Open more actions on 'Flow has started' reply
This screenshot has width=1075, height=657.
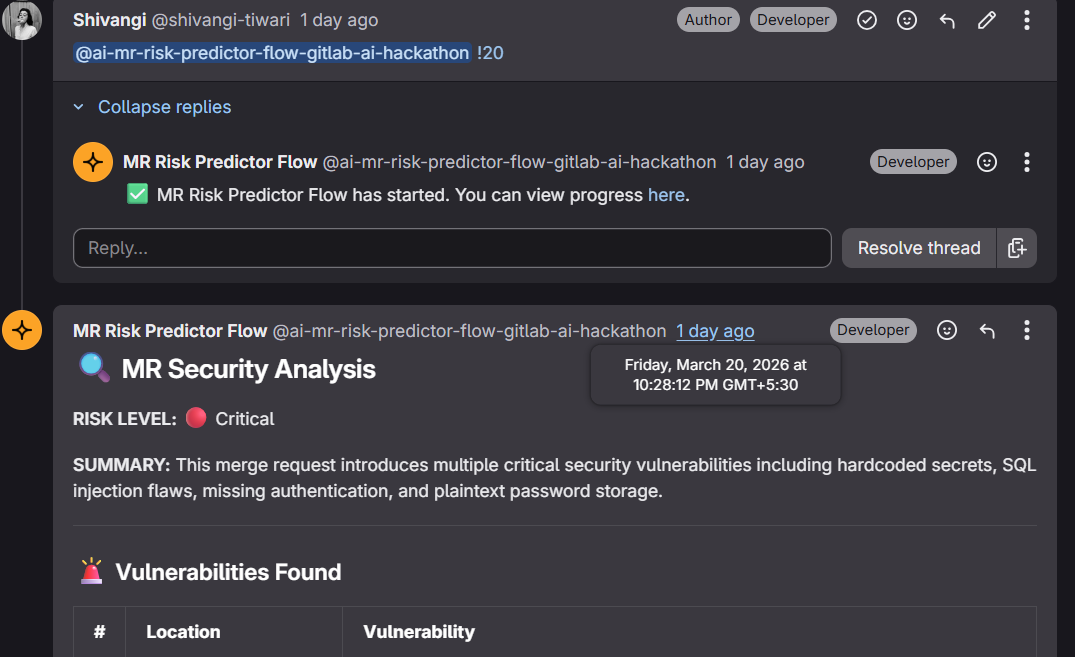pos(1027,162)
